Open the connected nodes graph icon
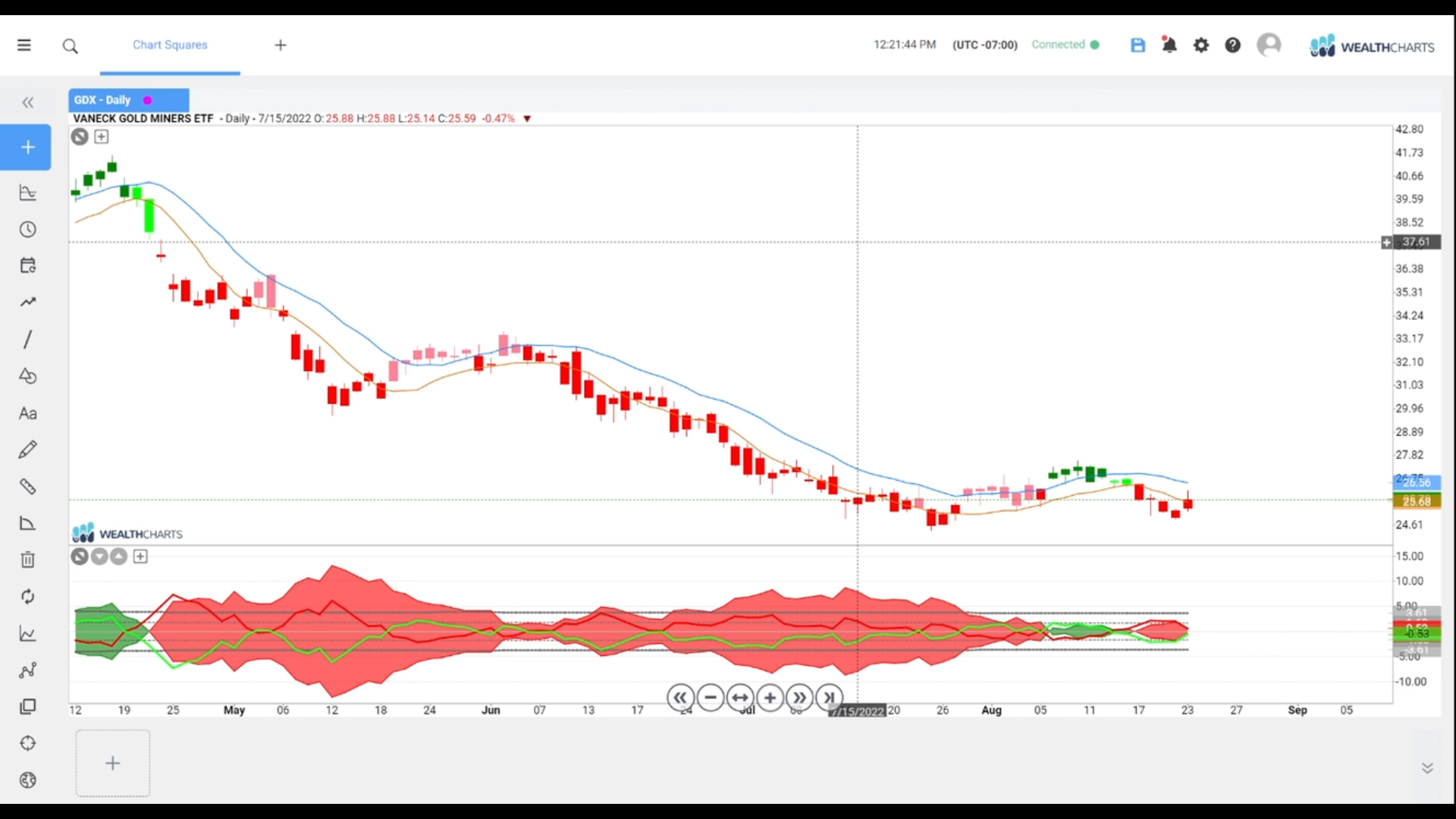Image resolution: width=1456 pixels, height=819 pixels. tap(28, 670)
